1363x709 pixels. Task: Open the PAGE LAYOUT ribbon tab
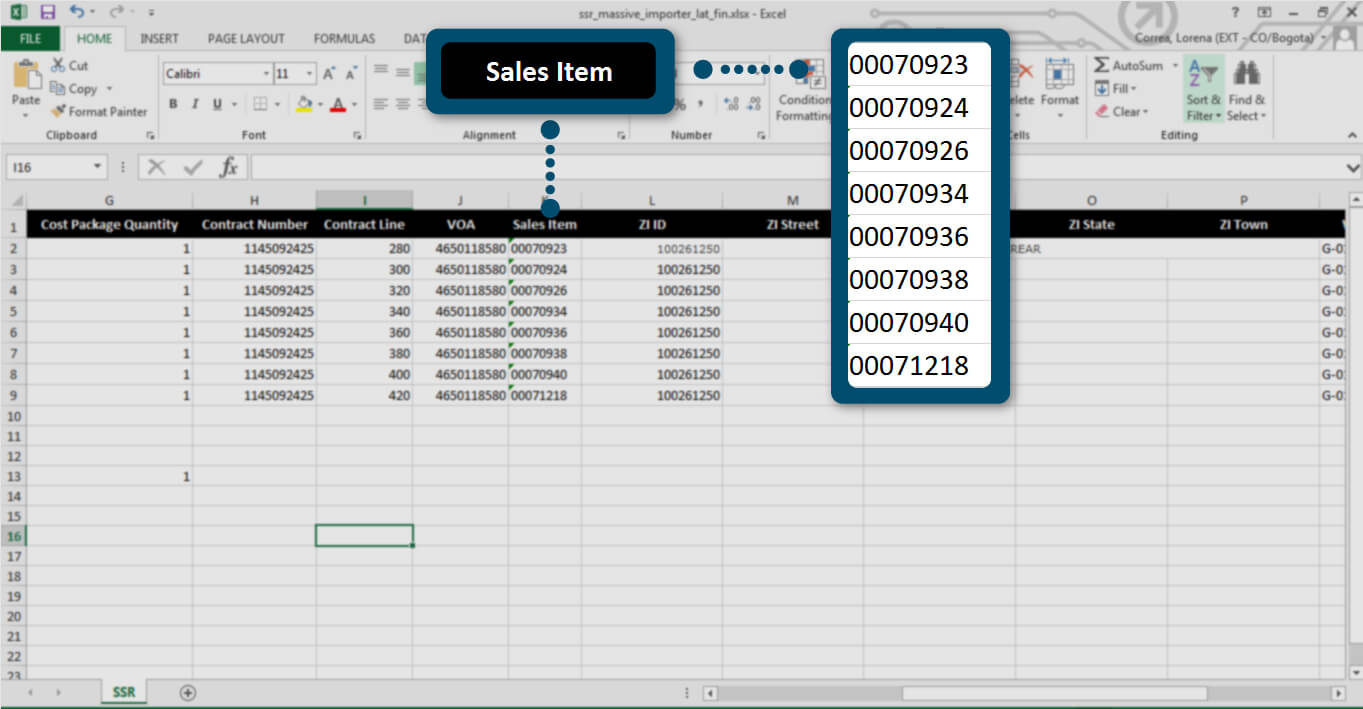[x=246, y=39]
